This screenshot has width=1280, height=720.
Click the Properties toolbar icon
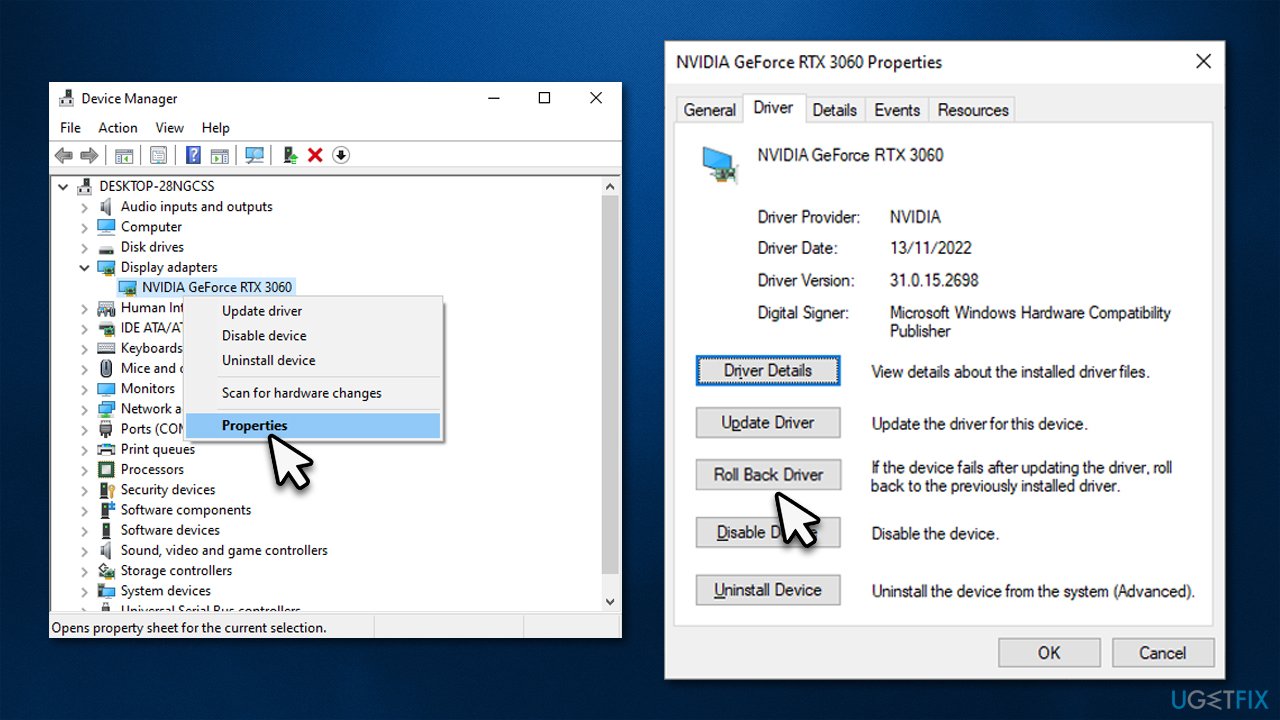(x=158, y=155)
